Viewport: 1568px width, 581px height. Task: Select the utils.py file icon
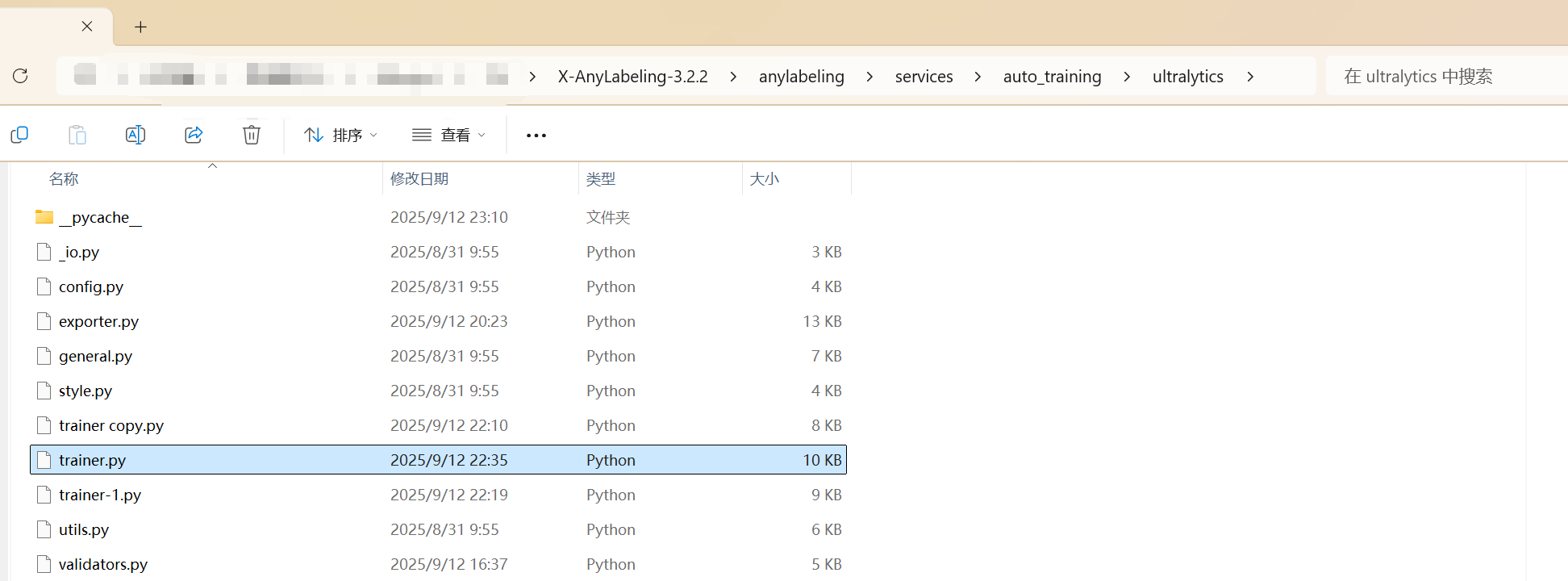tap(44, 529)
